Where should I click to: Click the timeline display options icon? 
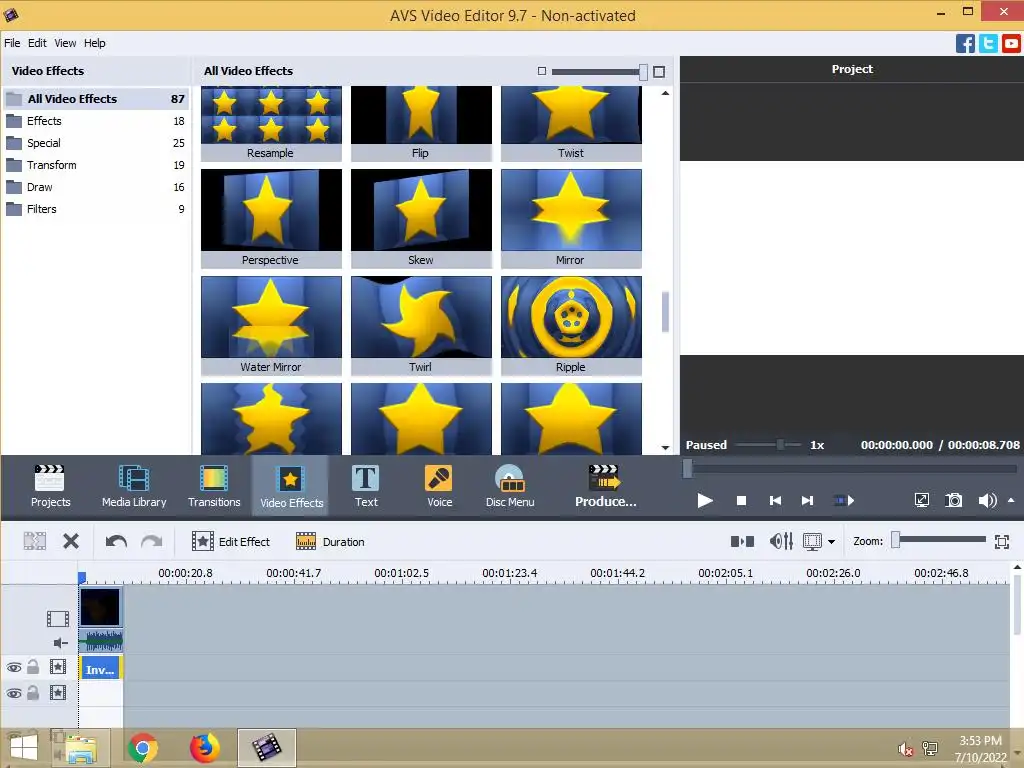[812, 541]
